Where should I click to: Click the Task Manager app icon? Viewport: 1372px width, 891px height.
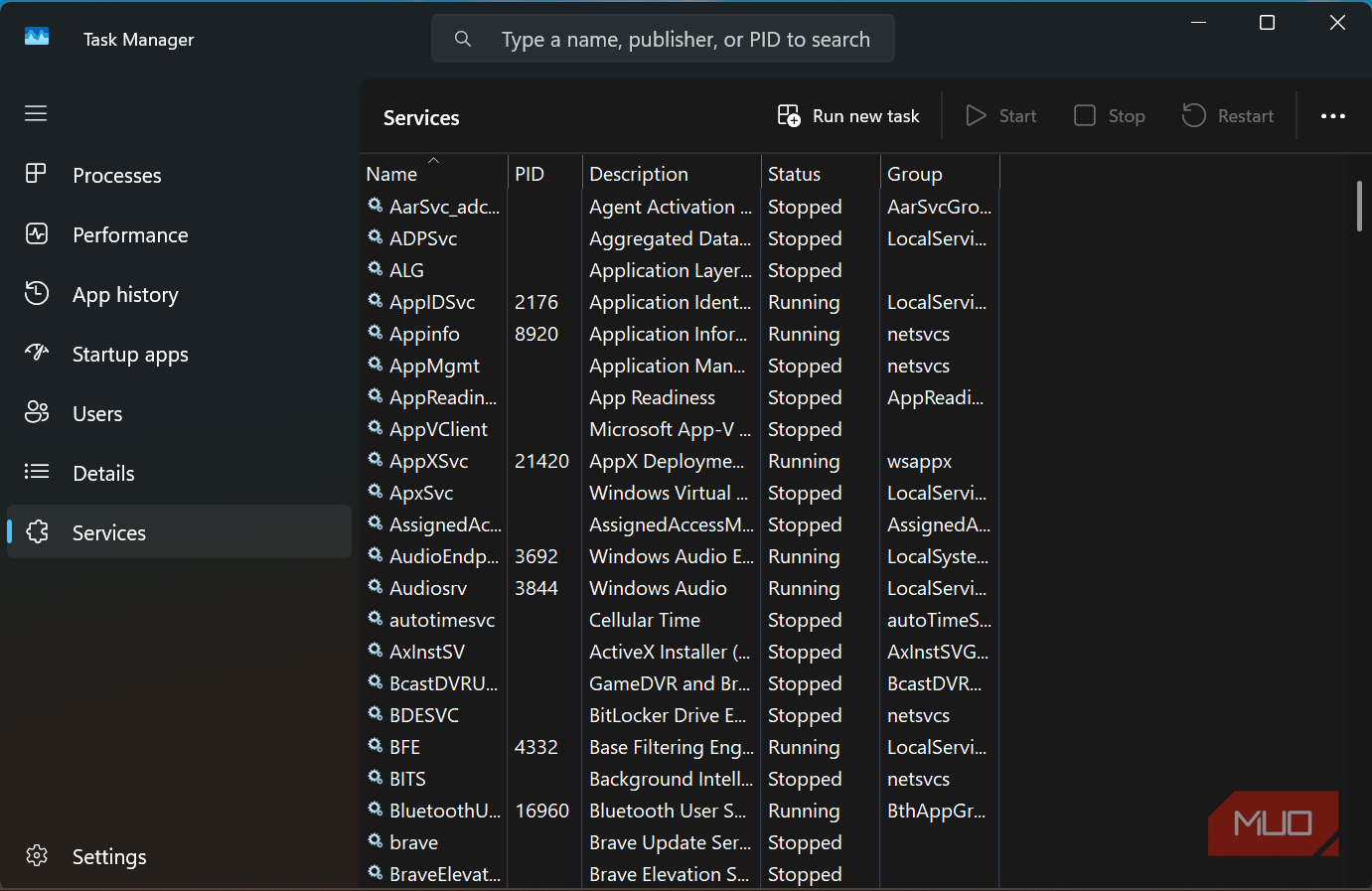click(x=37, y=38)
